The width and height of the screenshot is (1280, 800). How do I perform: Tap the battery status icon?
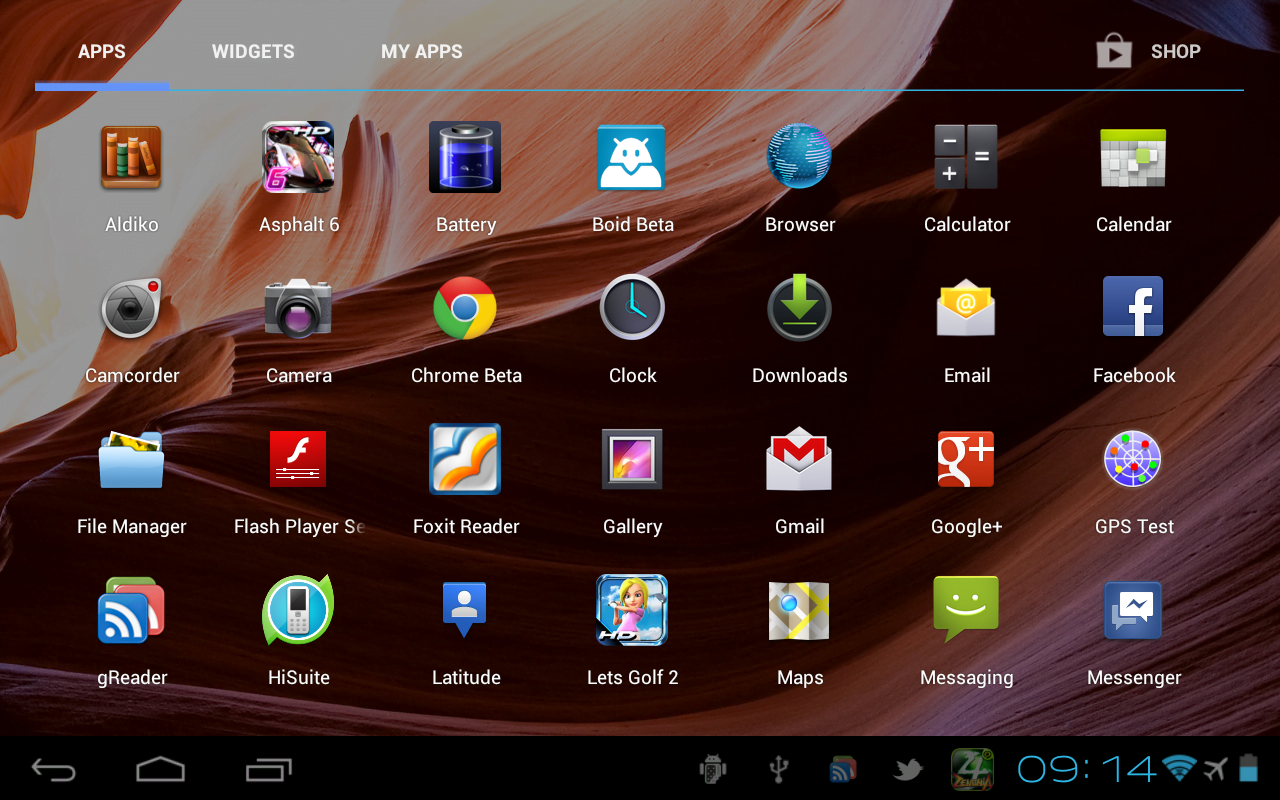(x=1249, y=768)
